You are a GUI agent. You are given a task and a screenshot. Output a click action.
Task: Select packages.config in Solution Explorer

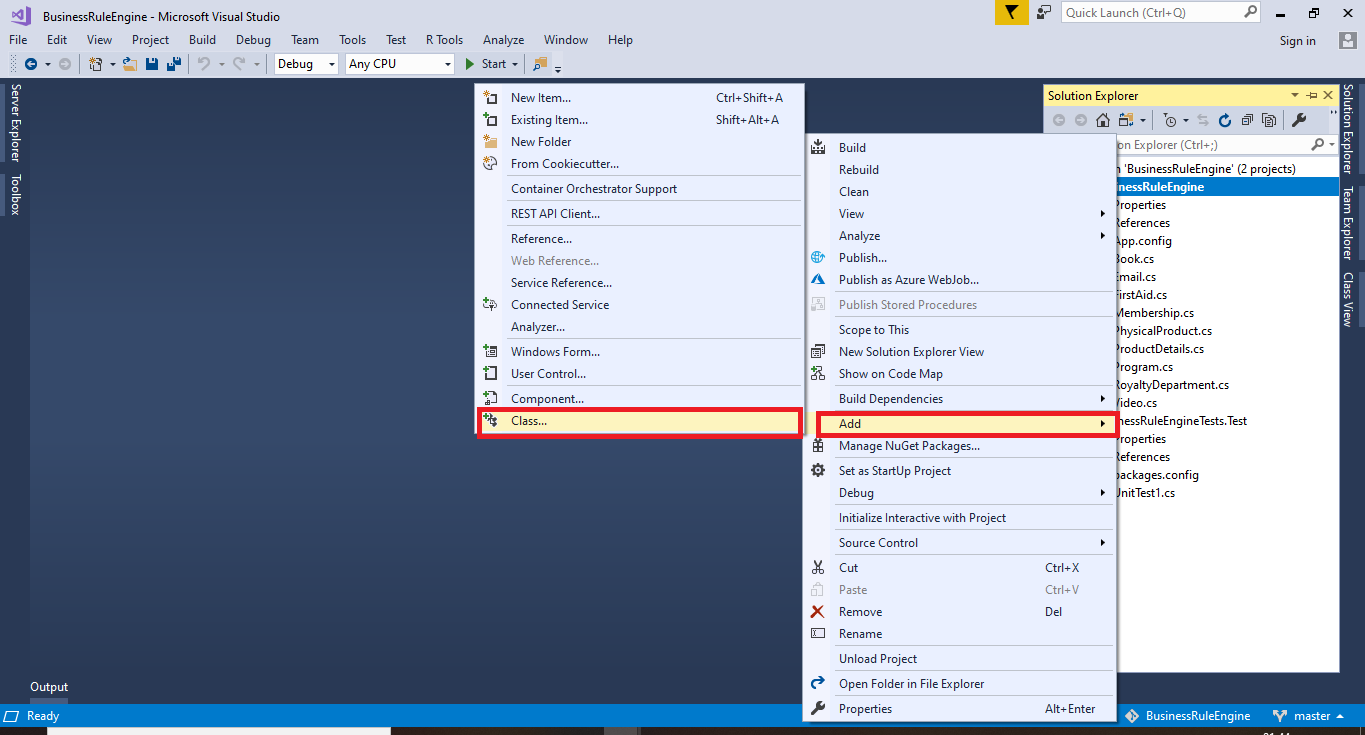[x=1157, y=475]
